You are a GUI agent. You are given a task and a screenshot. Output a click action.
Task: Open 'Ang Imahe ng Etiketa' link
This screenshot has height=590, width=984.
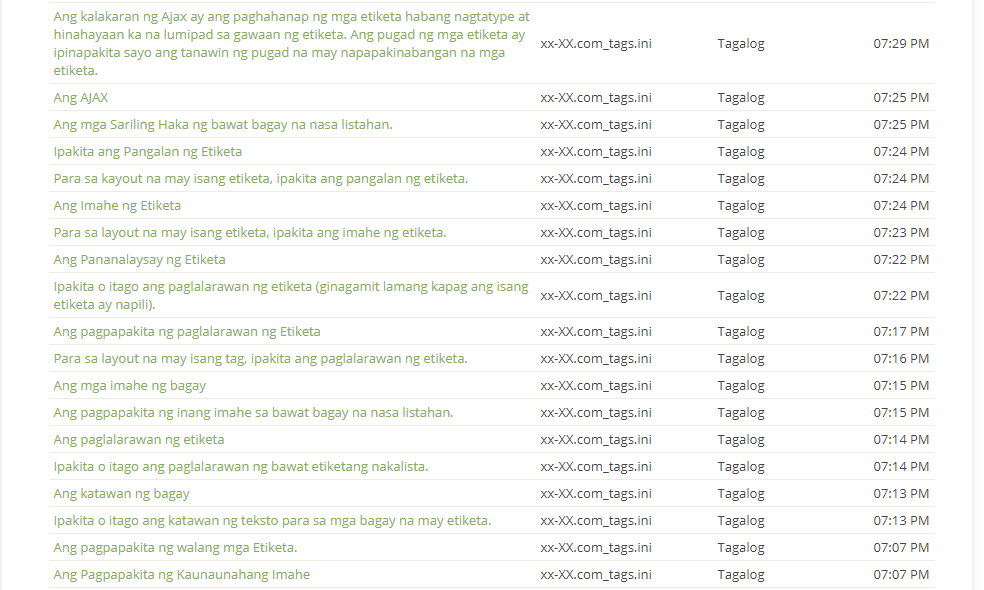[x=117, y=206]
